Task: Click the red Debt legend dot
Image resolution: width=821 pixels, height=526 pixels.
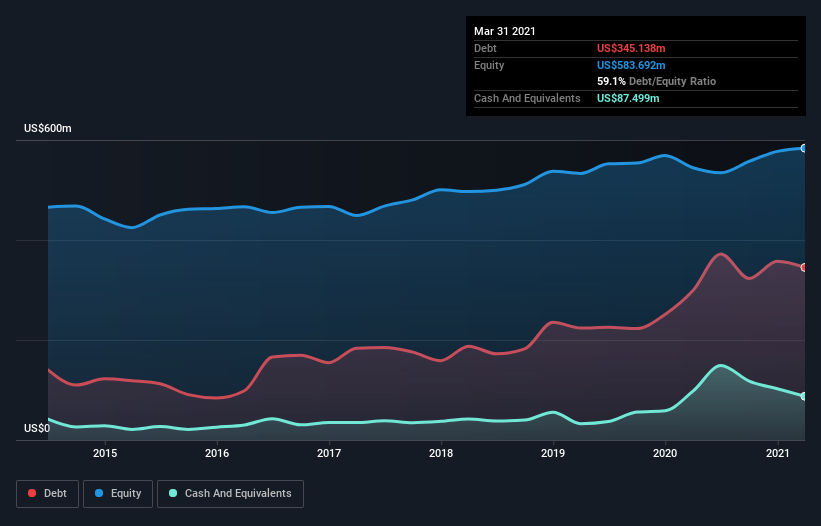Action: (x=32, y=493)
